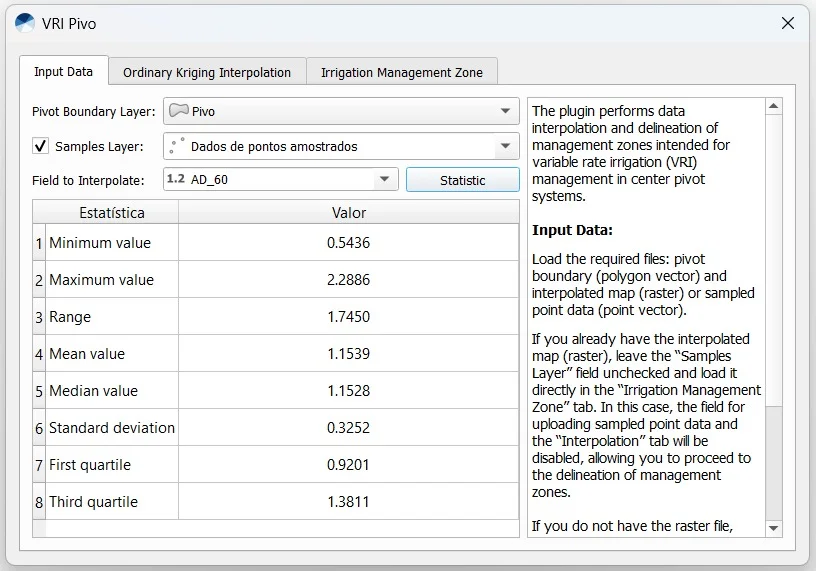Select the 1.3811 value cell
The image size is (816, 571).
pos(349,501)
